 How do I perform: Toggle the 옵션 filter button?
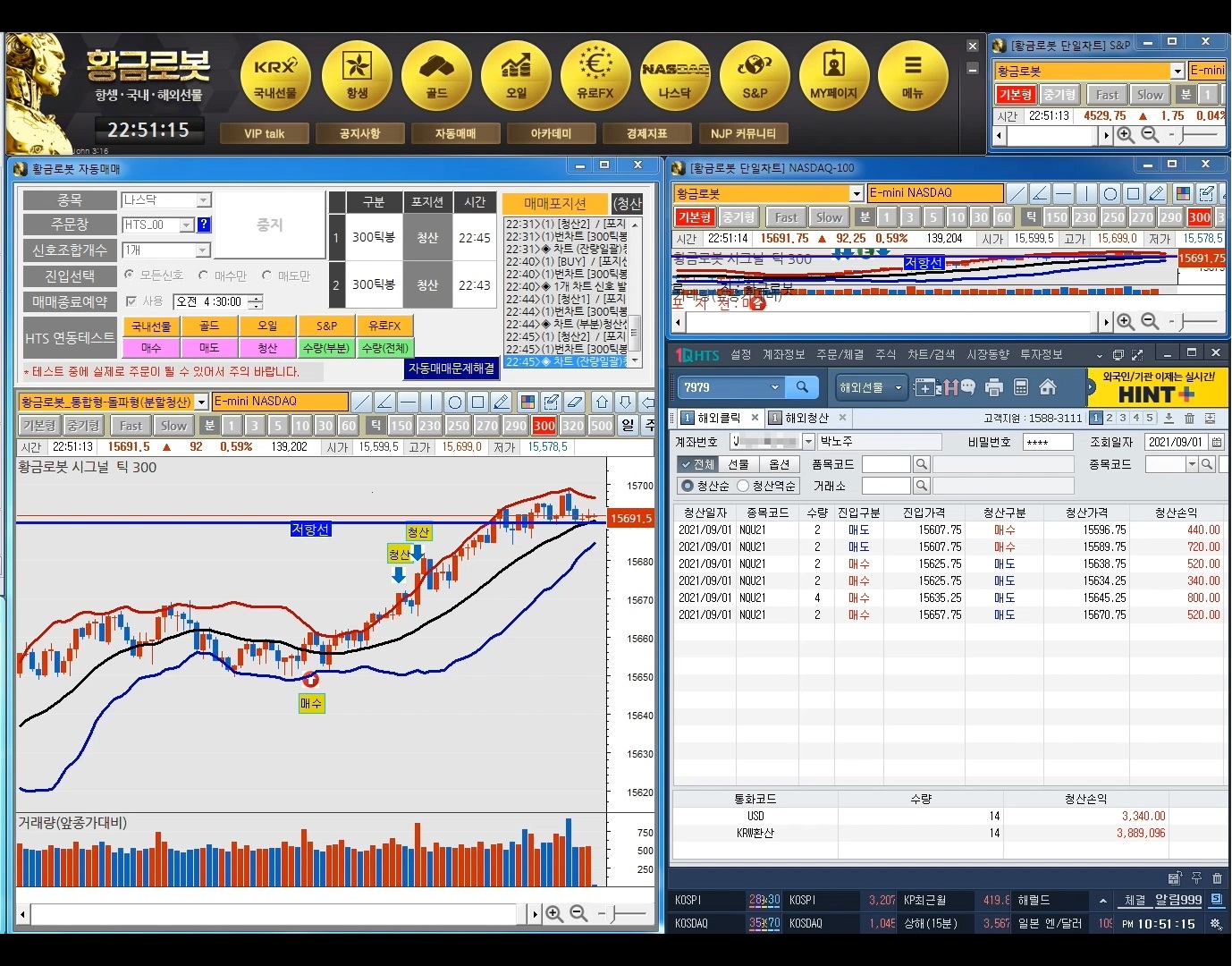(x=780, y=464)
